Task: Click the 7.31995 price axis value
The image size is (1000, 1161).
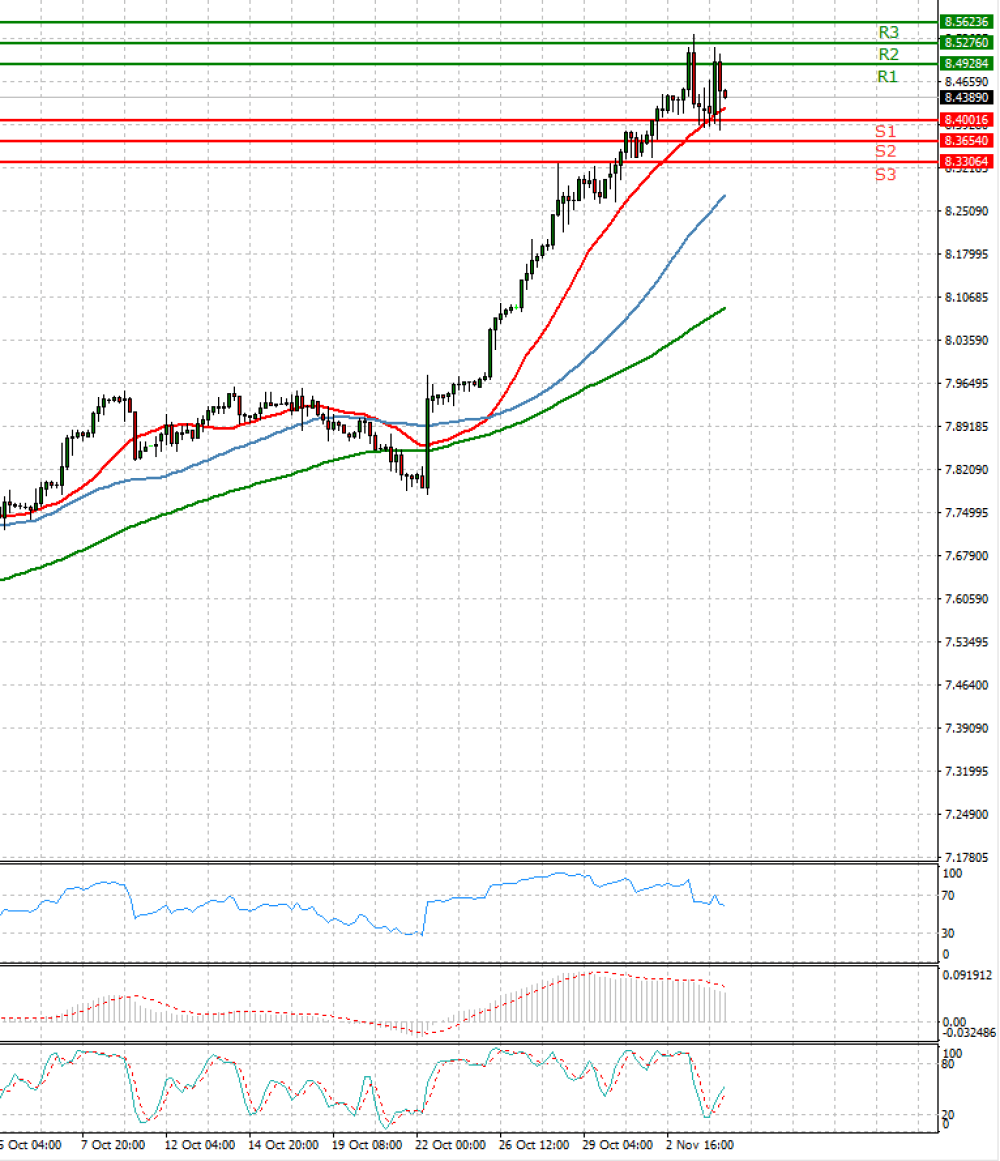Action: point(966,771)
